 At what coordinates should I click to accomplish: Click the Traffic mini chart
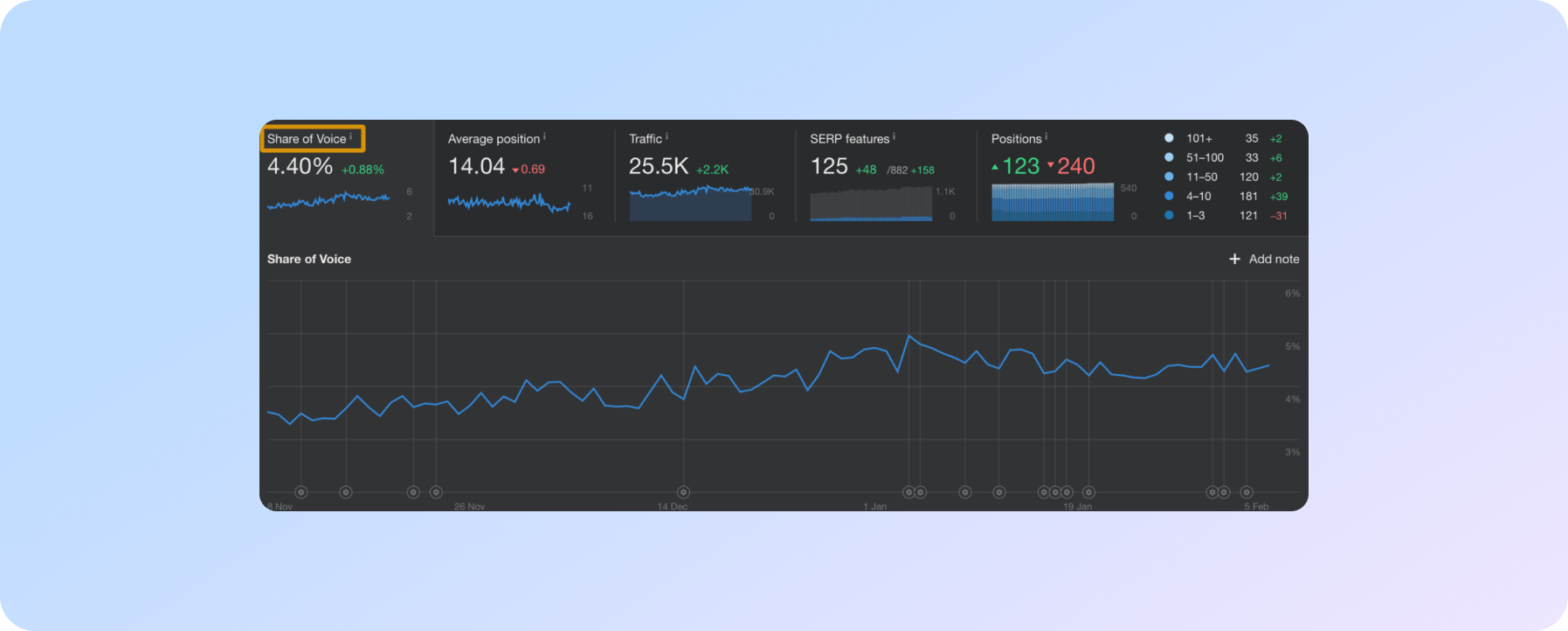click(690, 203)
